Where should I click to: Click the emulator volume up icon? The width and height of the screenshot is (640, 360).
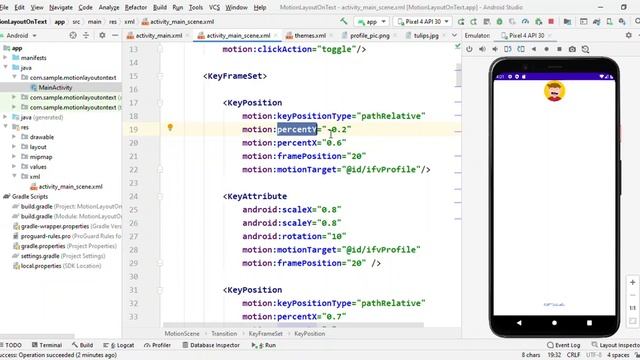(x=482, y=49)
